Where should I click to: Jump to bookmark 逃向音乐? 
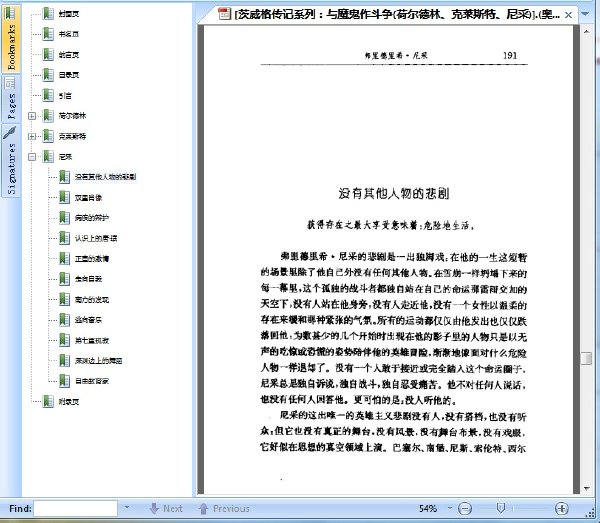pos(88,320)
